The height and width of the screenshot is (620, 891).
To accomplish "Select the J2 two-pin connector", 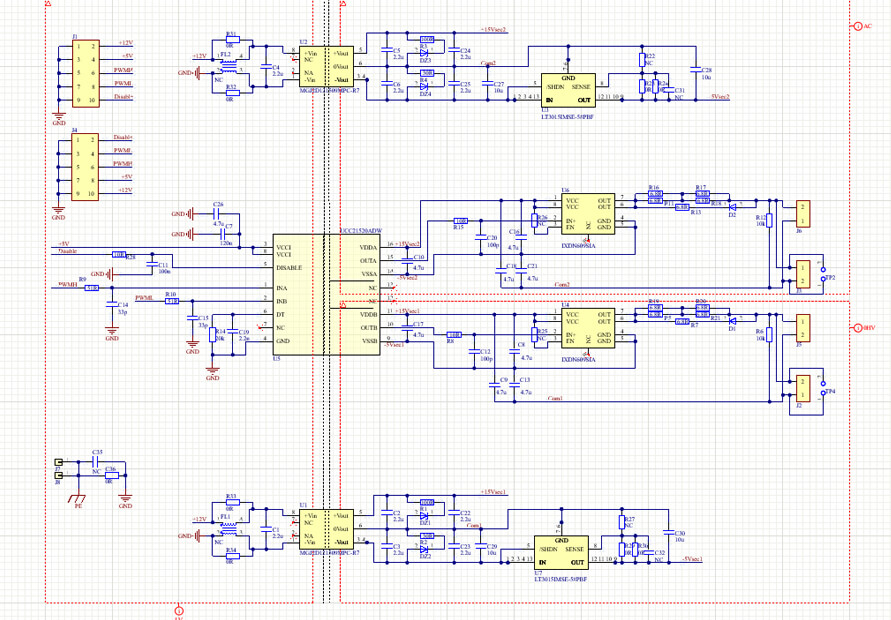I will point(803,388).
